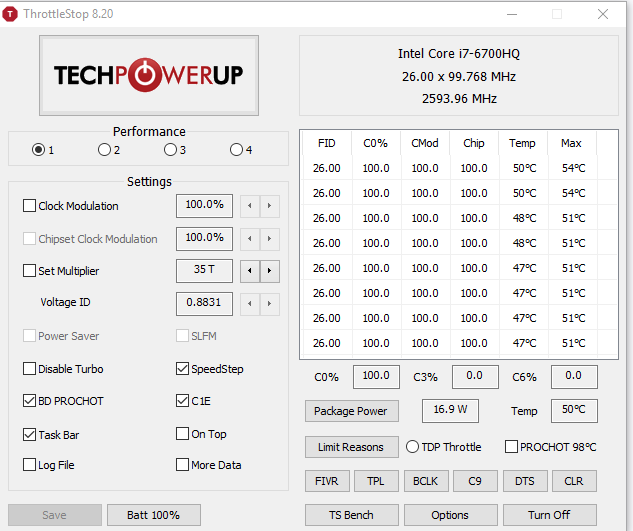Click the DTS button

525,481
